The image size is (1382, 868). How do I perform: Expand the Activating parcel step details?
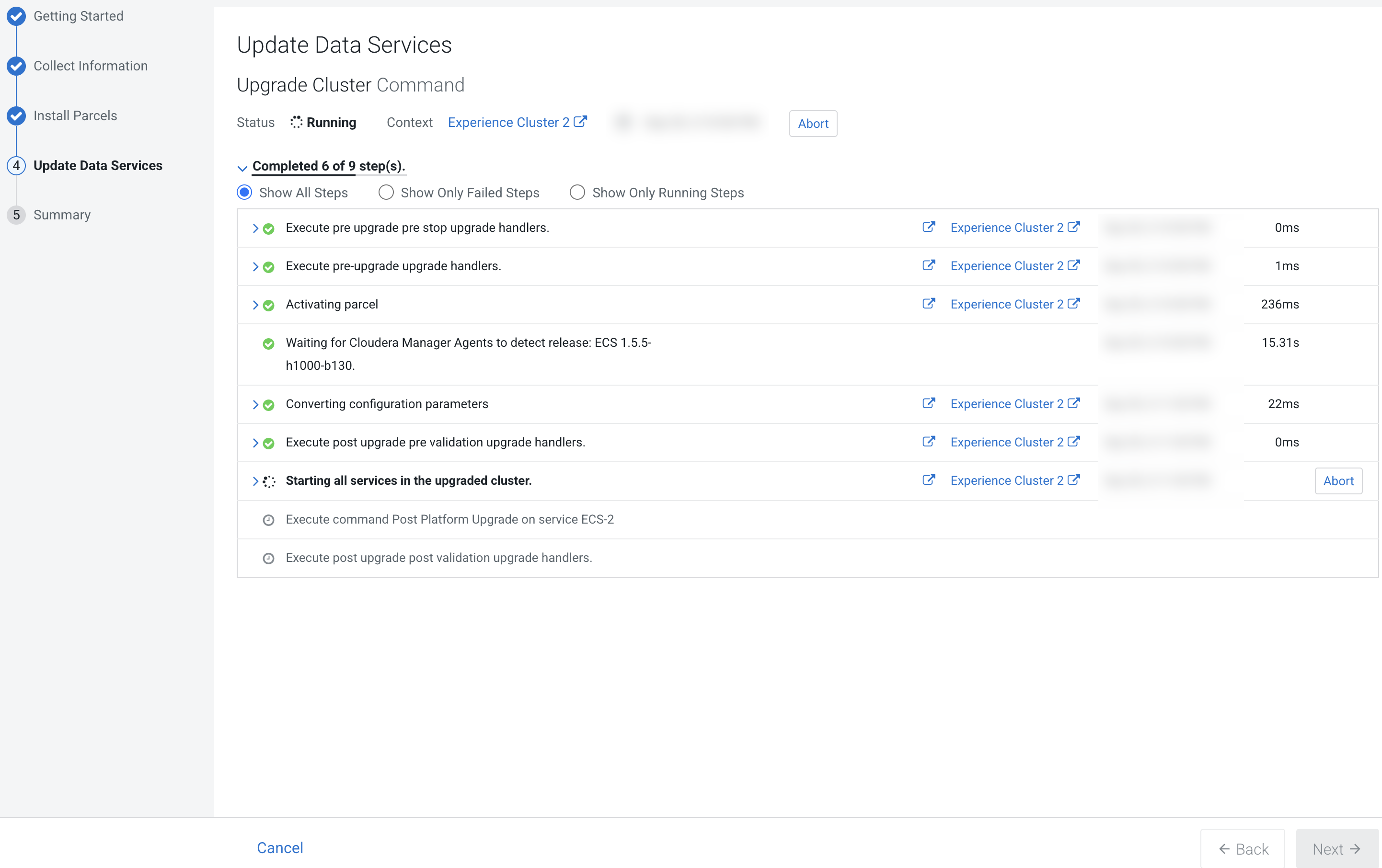[255, 305]
